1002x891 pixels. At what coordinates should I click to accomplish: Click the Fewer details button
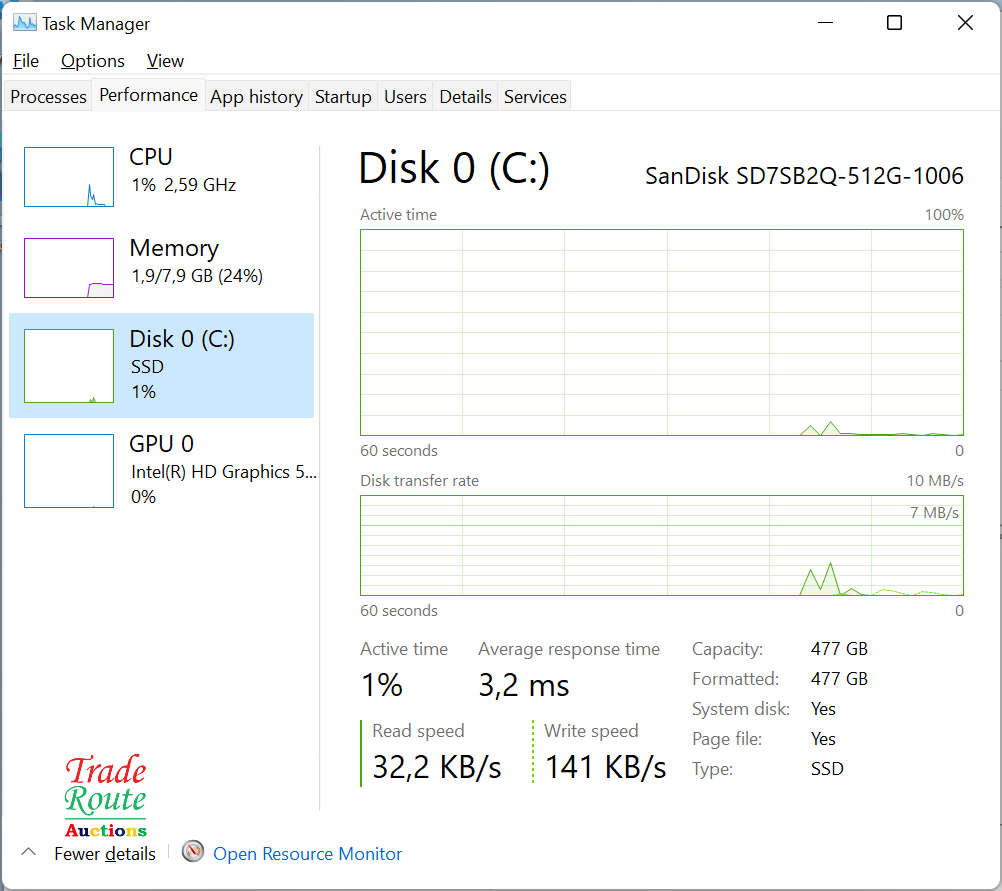tap(105, 854)
